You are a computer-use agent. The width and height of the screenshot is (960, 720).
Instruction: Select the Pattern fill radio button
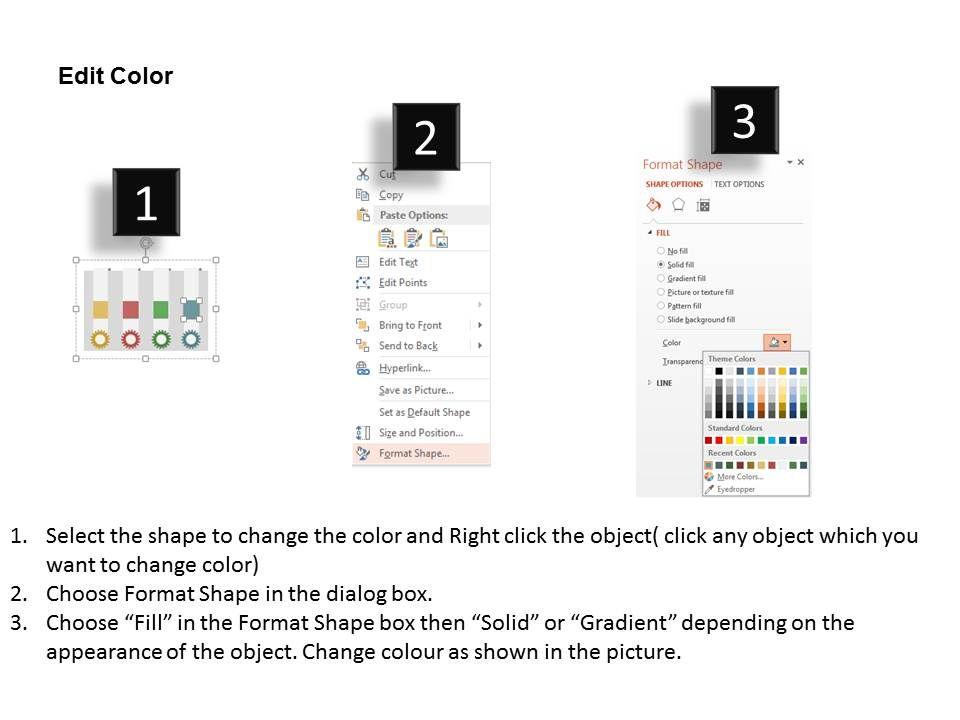pyautogui.click(x=661, y=306)
